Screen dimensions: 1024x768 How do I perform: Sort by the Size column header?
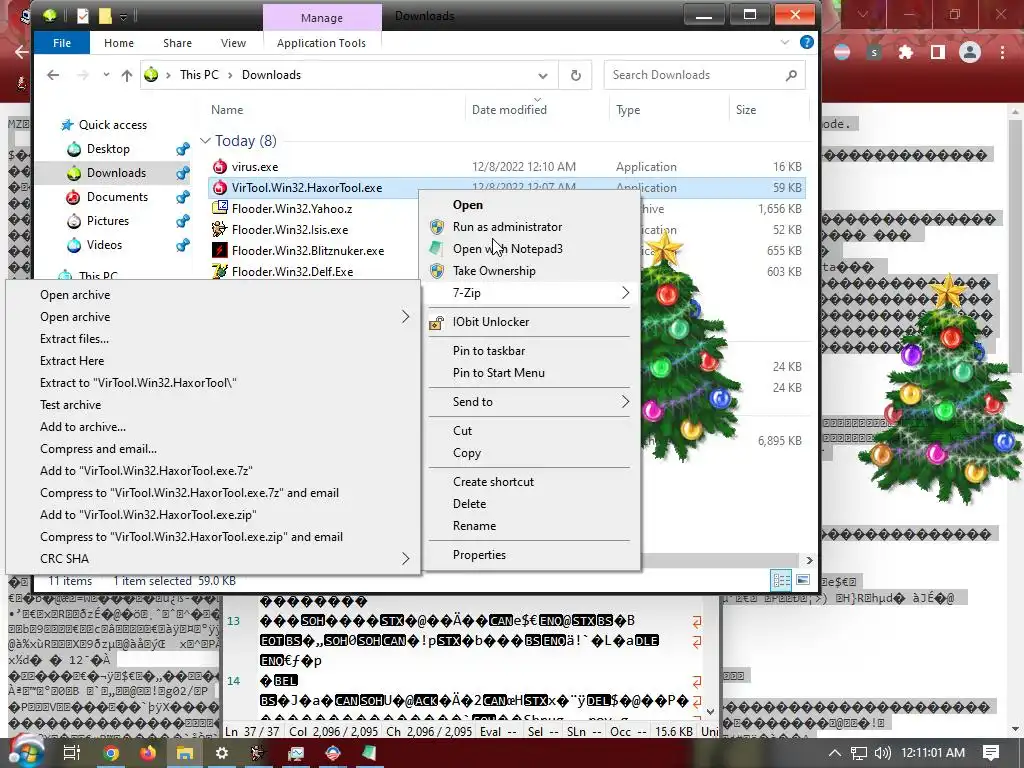(x=746, y=110)
